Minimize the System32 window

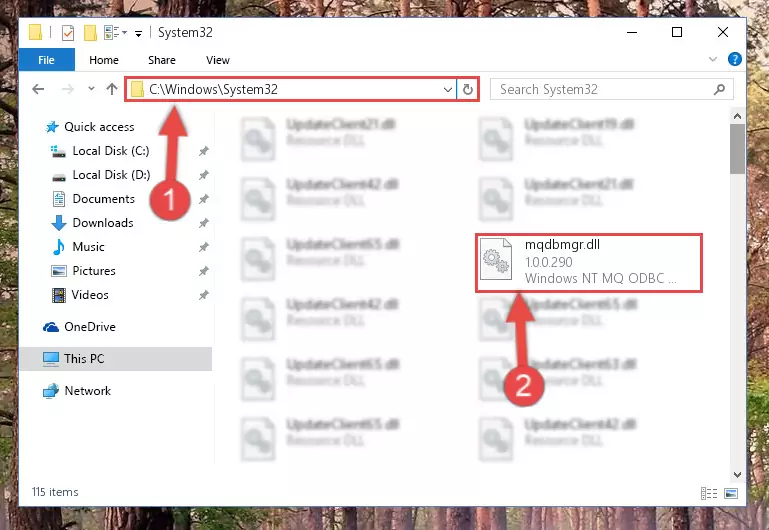point(632,32)
